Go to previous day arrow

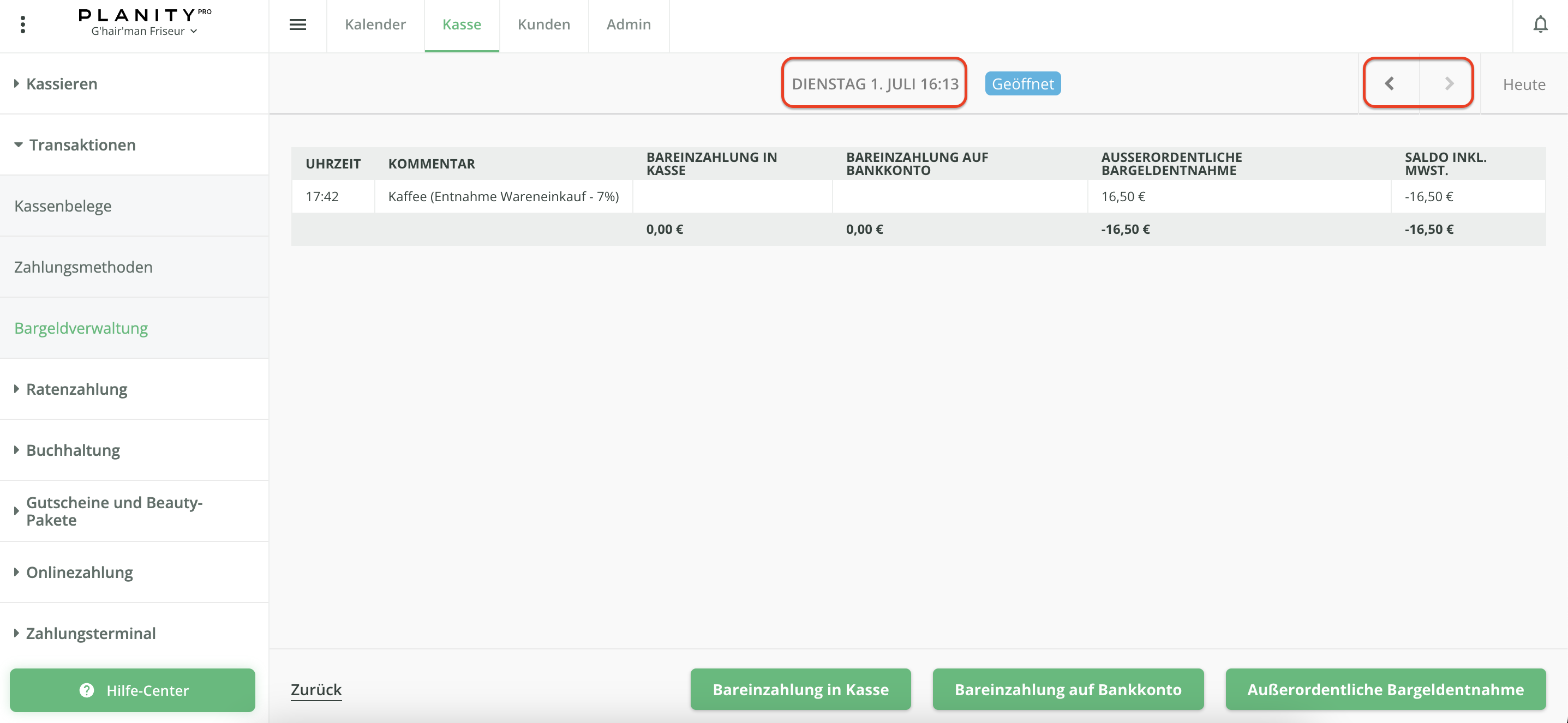coord(1390,83)
